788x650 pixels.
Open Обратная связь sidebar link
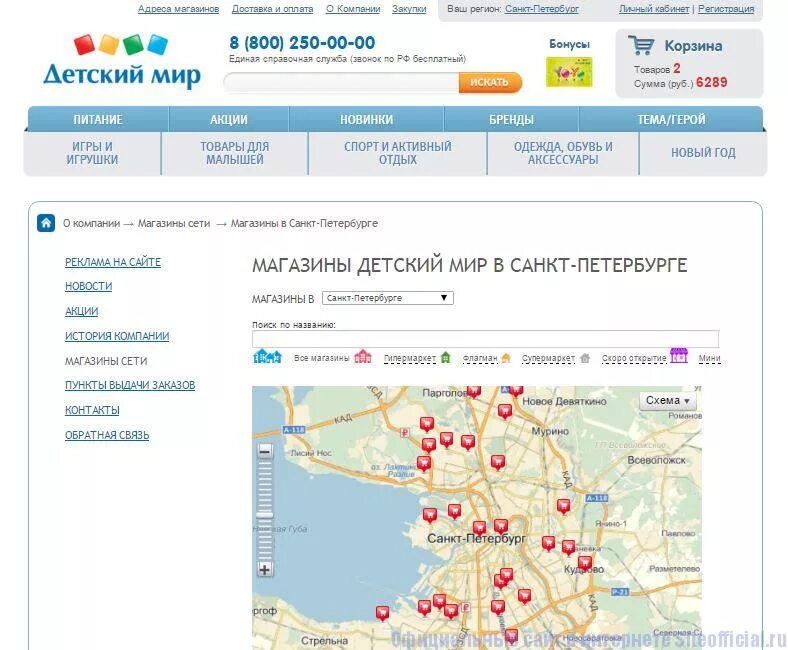[x=107, y=435]
